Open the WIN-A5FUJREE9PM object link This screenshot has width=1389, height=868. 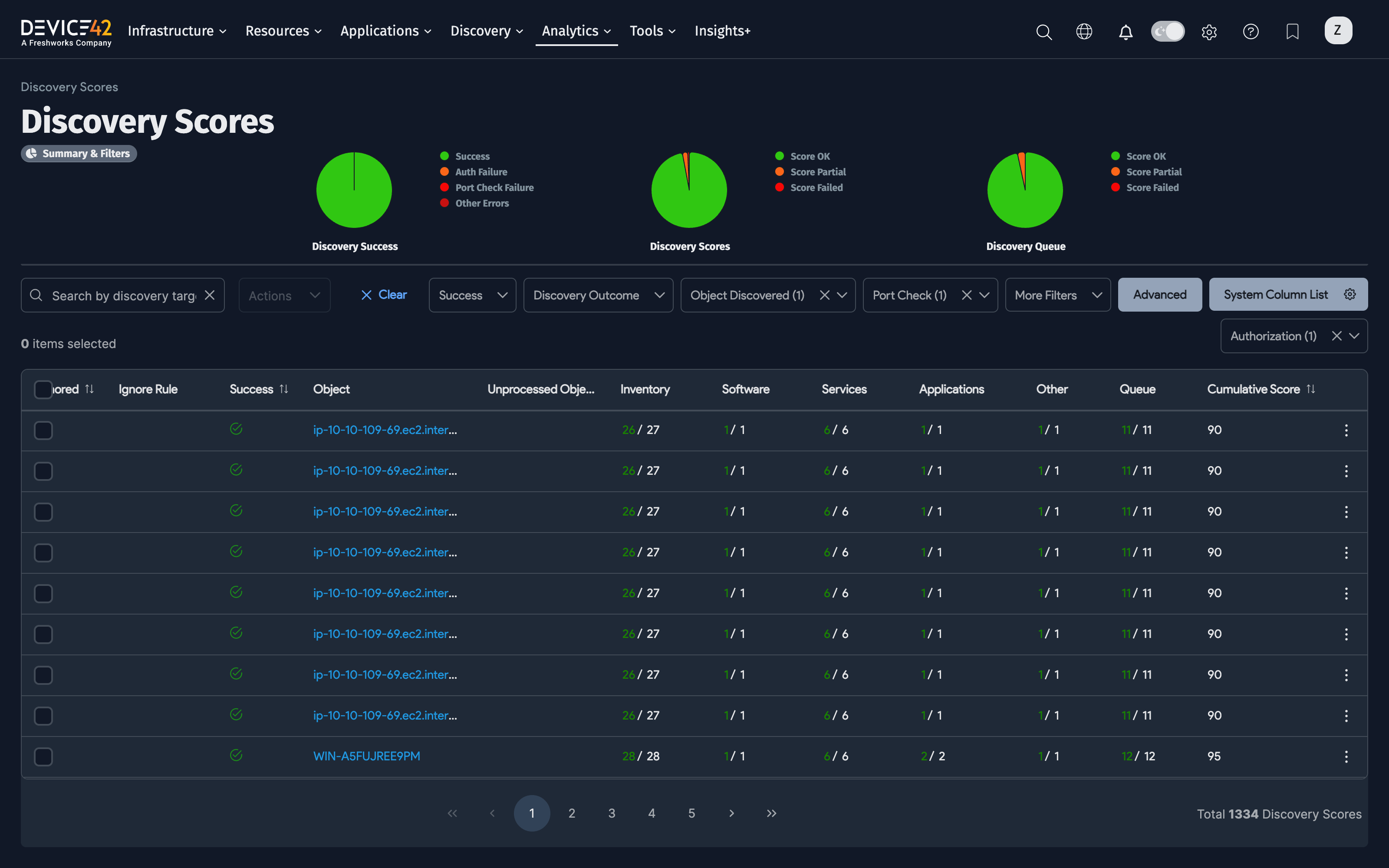tap(367, 756)
